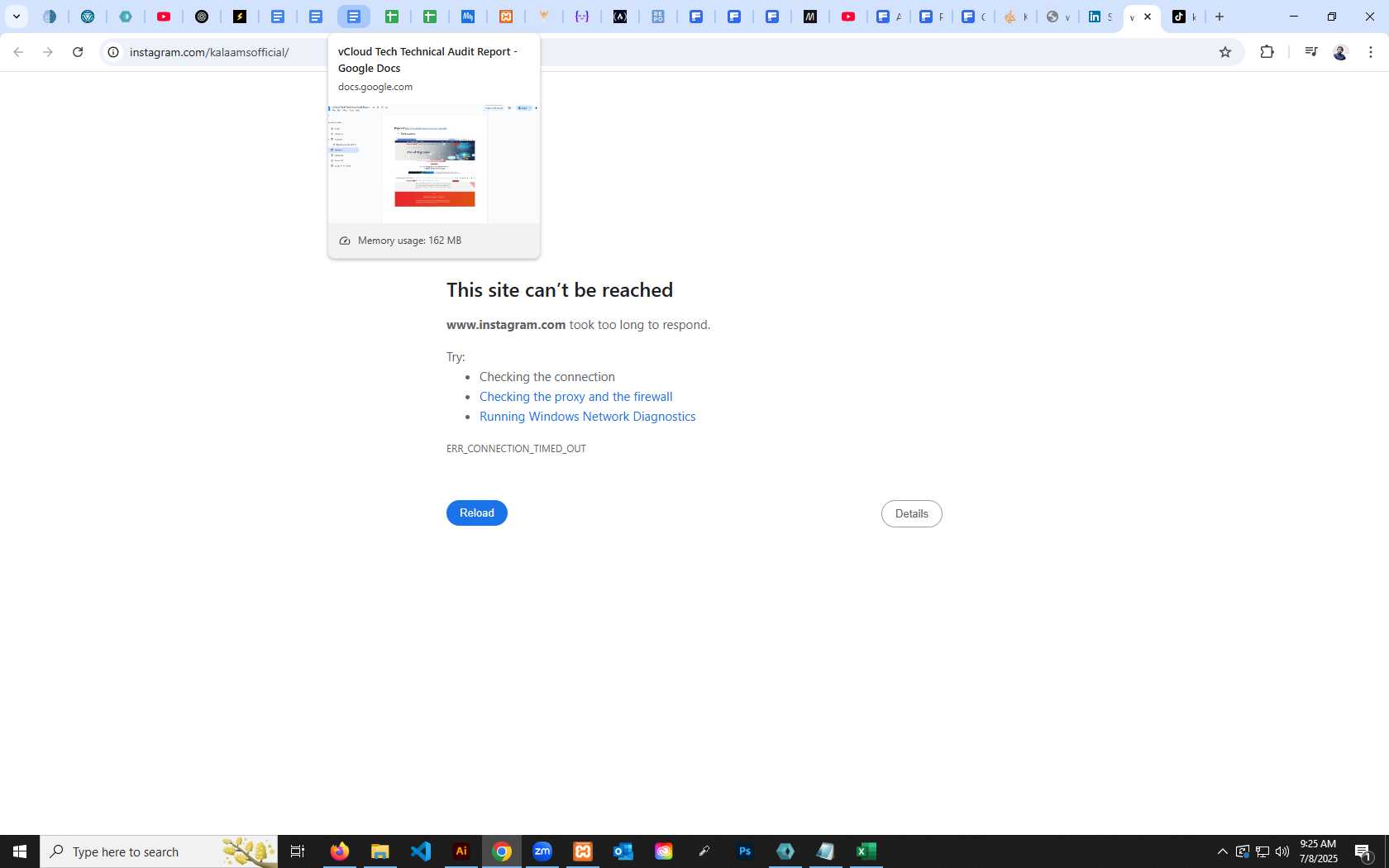Open File Explorer from the taskbar

(379, 851)
